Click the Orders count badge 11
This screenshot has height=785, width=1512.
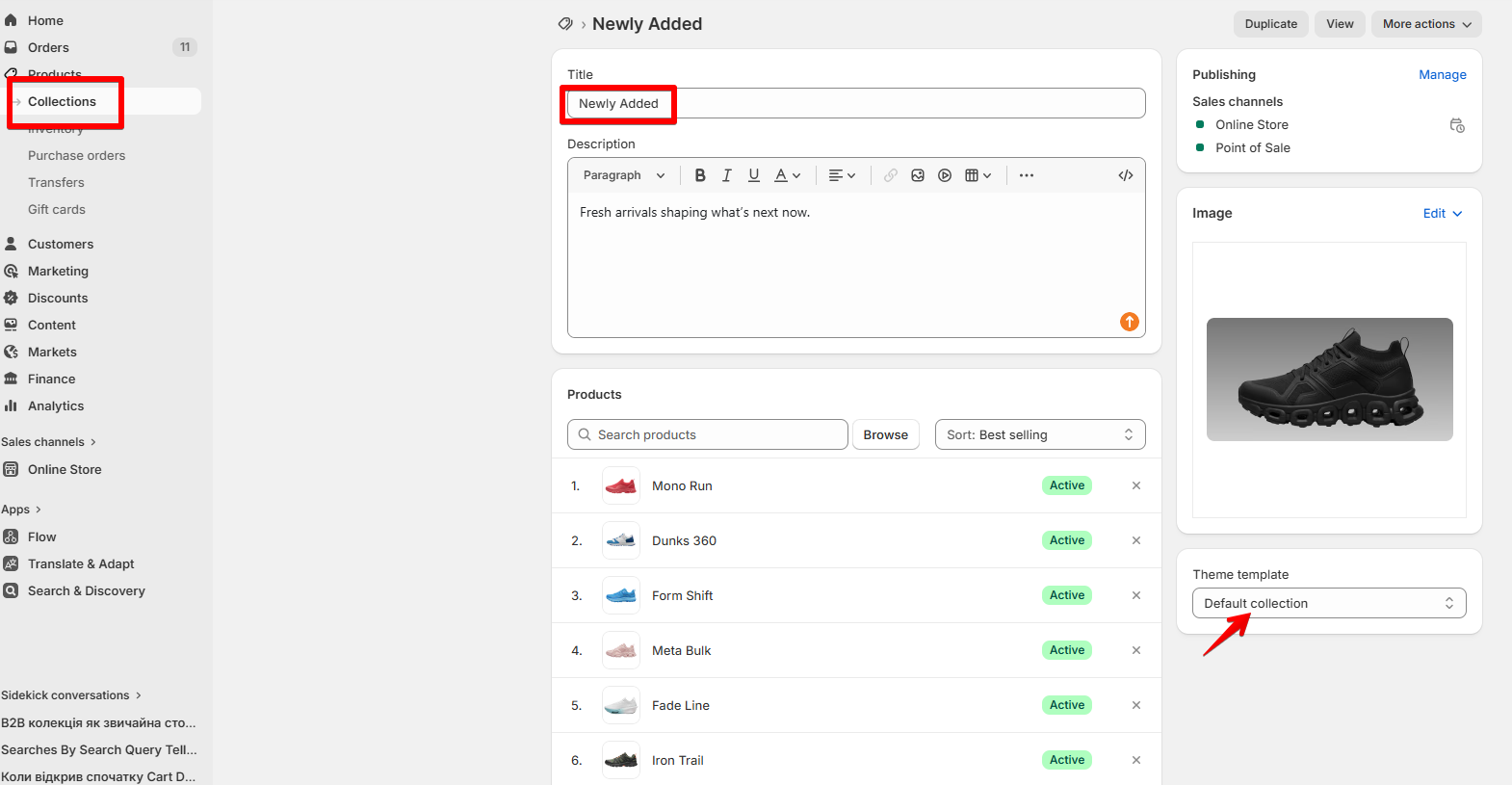click(185, 47)
